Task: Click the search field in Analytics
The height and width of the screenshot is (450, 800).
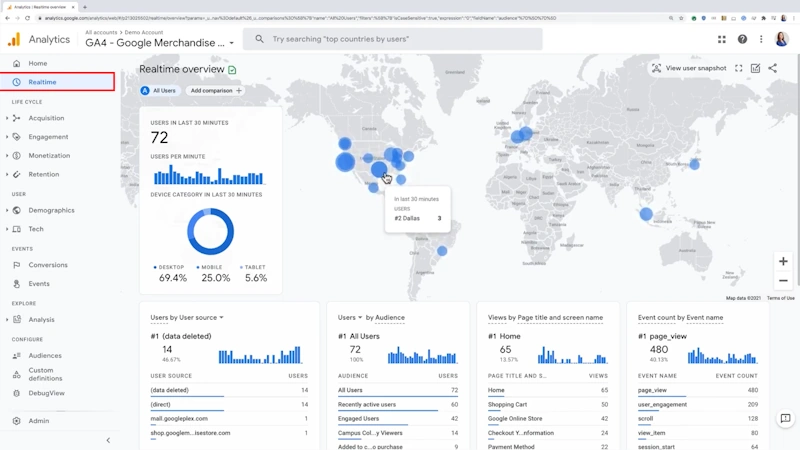Action: click(392, 39)
